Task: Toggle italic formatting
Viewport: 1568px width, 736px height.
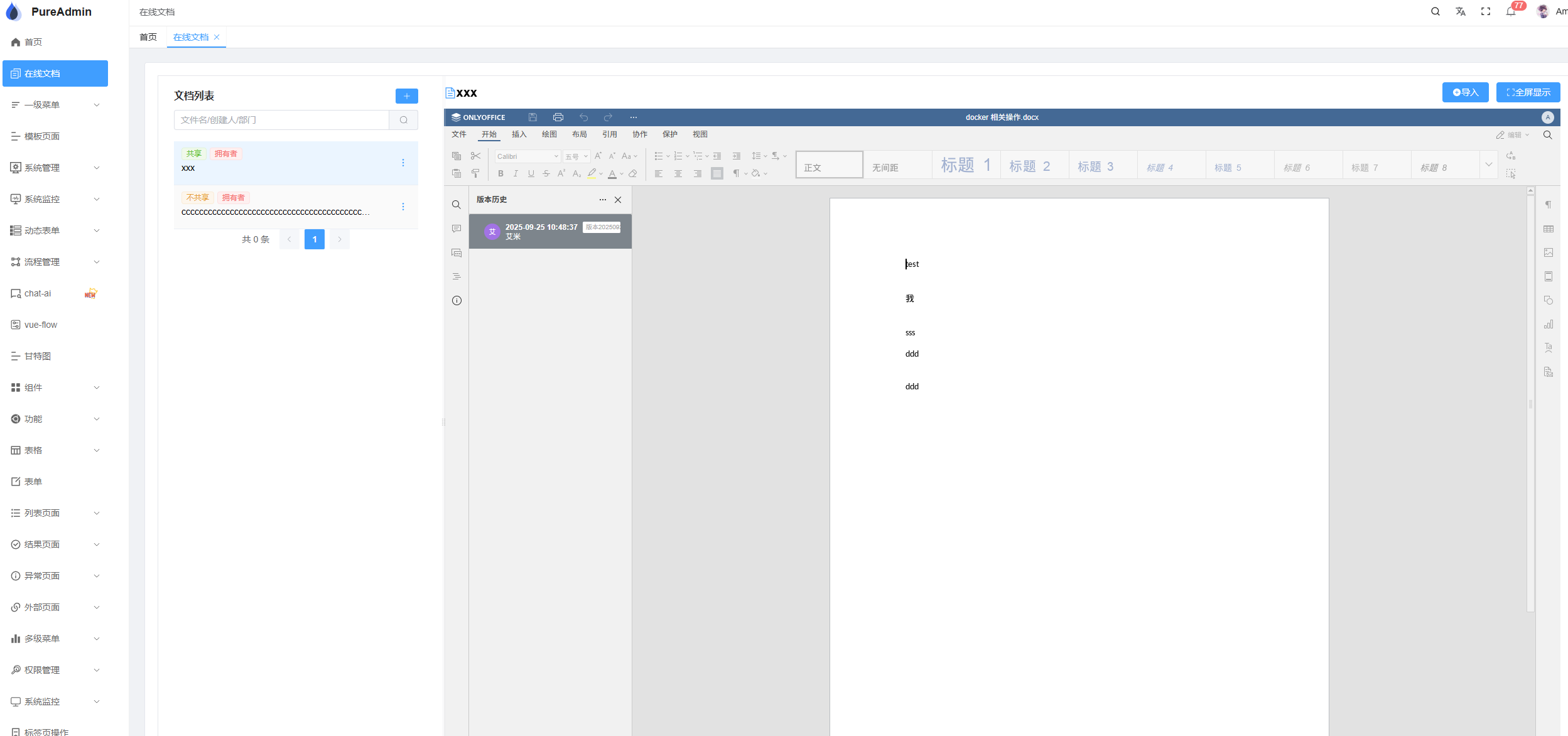Action: click(516, 174)
